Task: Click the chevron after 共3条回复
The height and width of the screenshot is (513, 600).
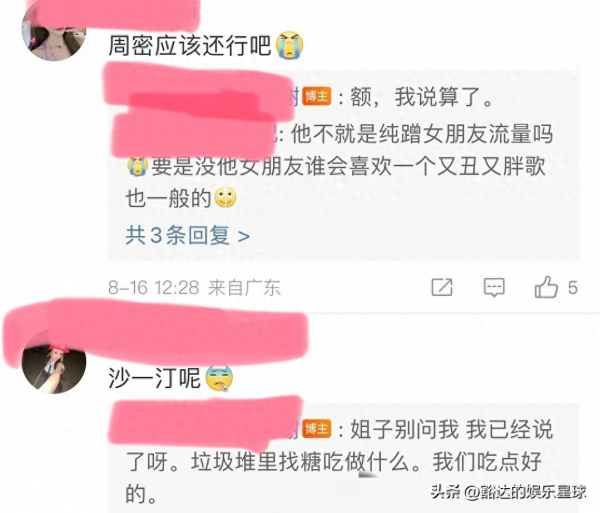Action: pos(244,237)
